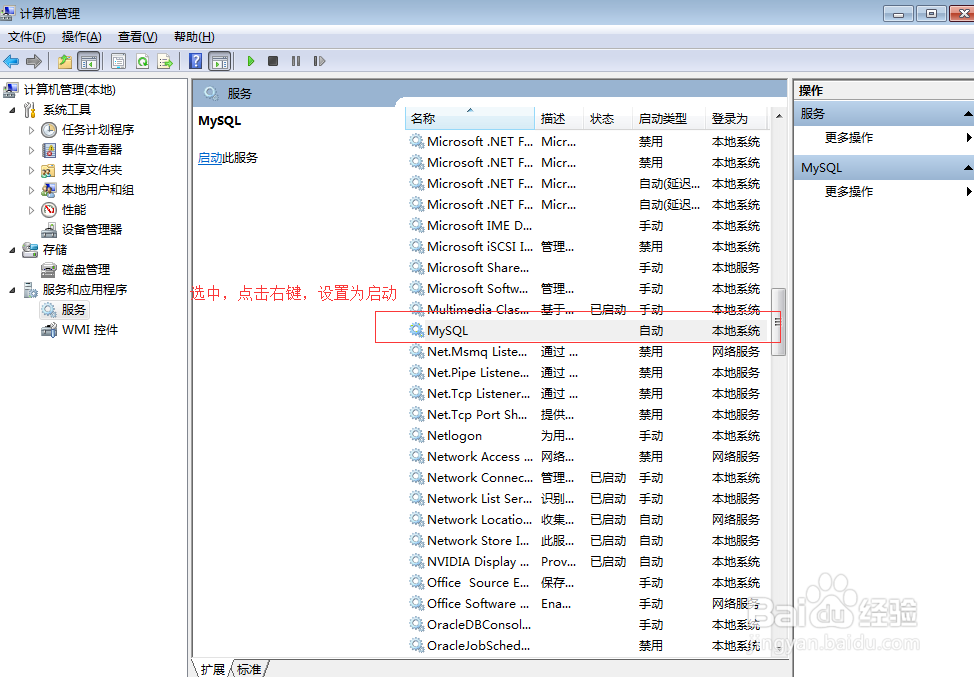Screen dimensions: 974x677
Task: Open the Help icon on the toolbar
Action: [194, 61]
